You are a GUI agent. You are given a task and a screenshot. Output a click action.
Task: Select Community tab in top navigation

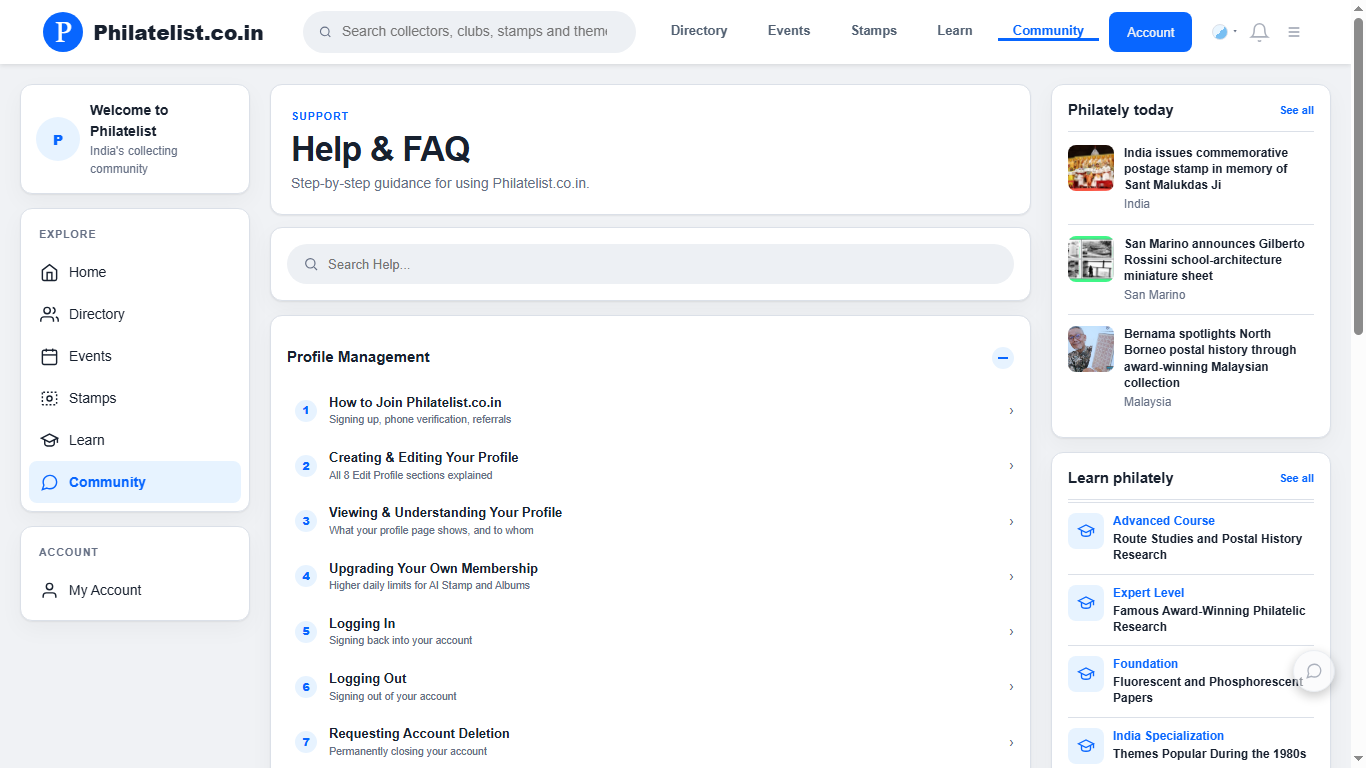click(1048, 31)
